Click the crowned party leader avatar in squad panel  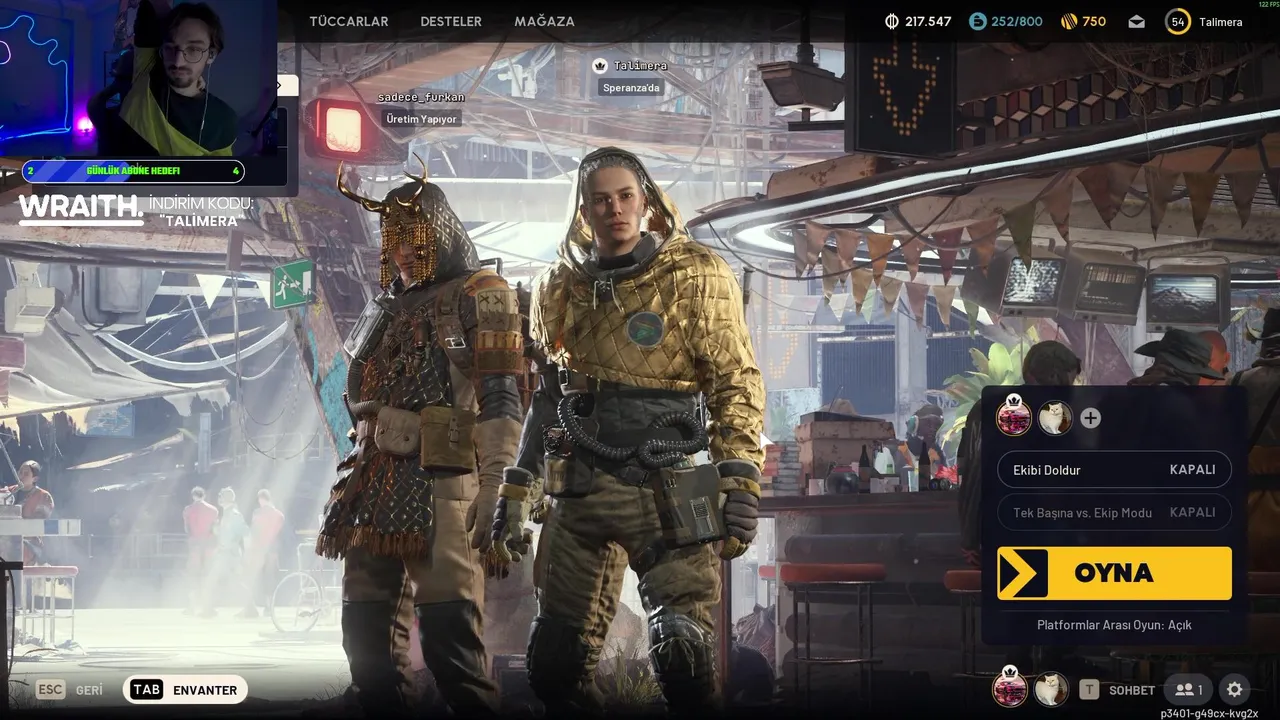[x=1014, y=416]
